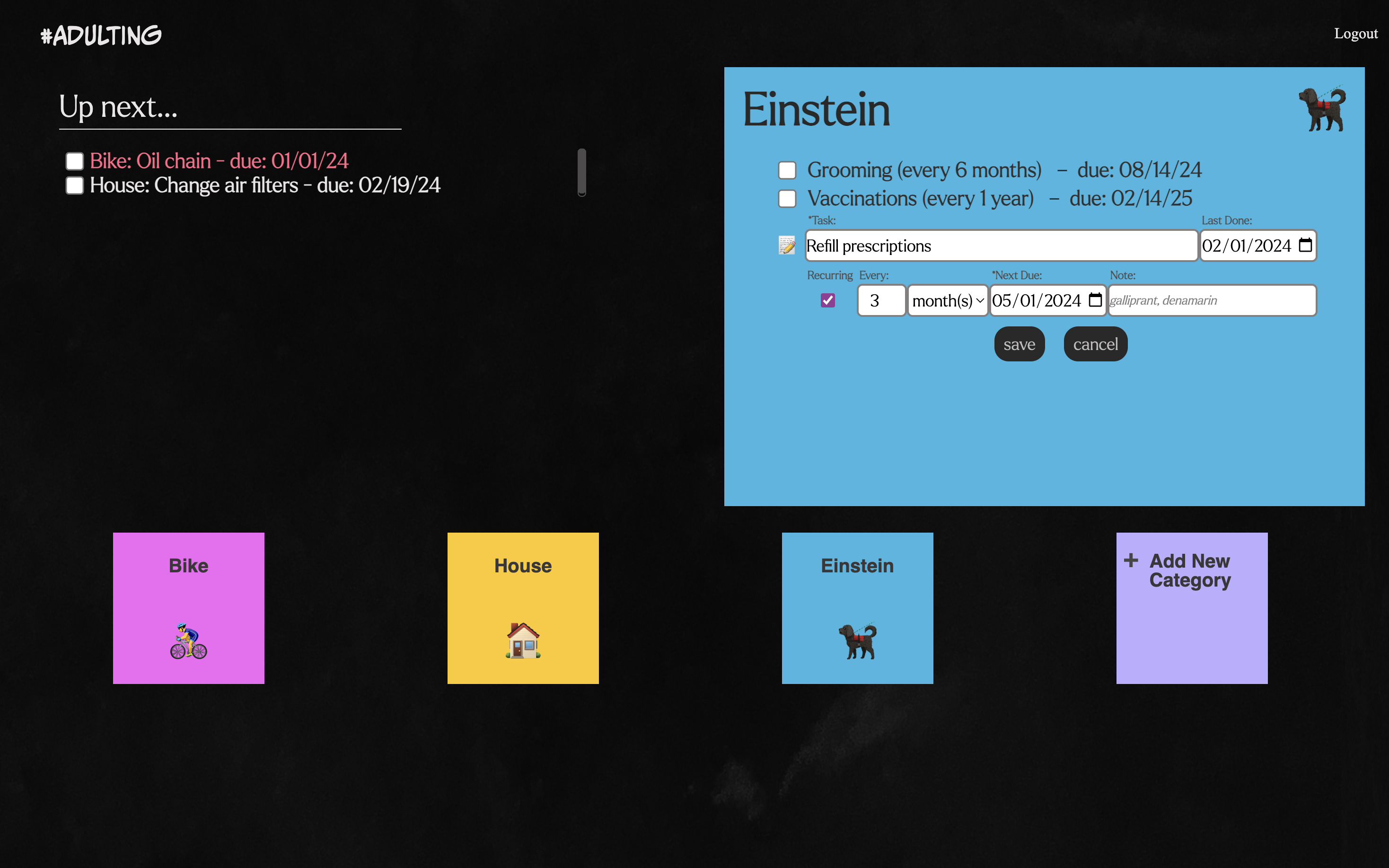
Task: Drag the scrollbar in Up Next panel
Action: pos(583,171)
